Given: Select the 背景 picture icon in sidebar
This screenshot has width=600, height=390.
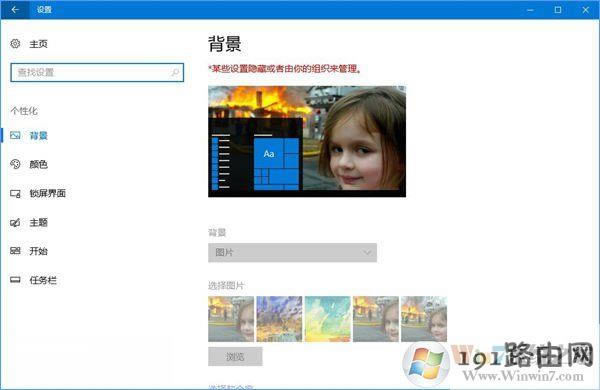Looking at the screenshot, I should click(x=15, y=135).
